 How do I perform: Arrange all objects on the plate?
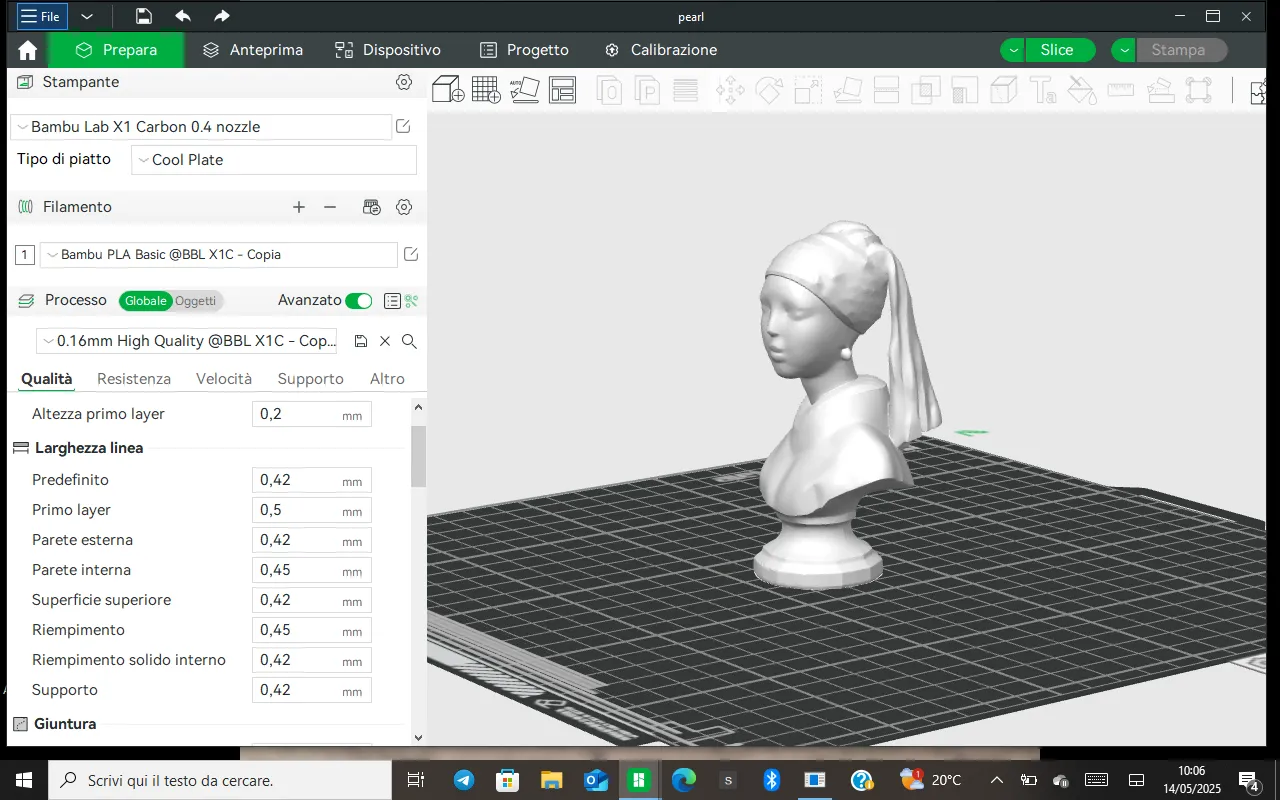(562, 90)
